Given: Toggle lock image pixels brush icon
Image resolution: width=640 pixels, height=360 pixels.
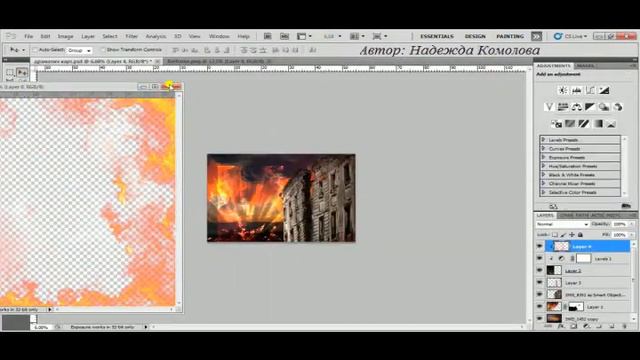Looking at the screenshot, I should pyautogui.click(x=563, y=235).
